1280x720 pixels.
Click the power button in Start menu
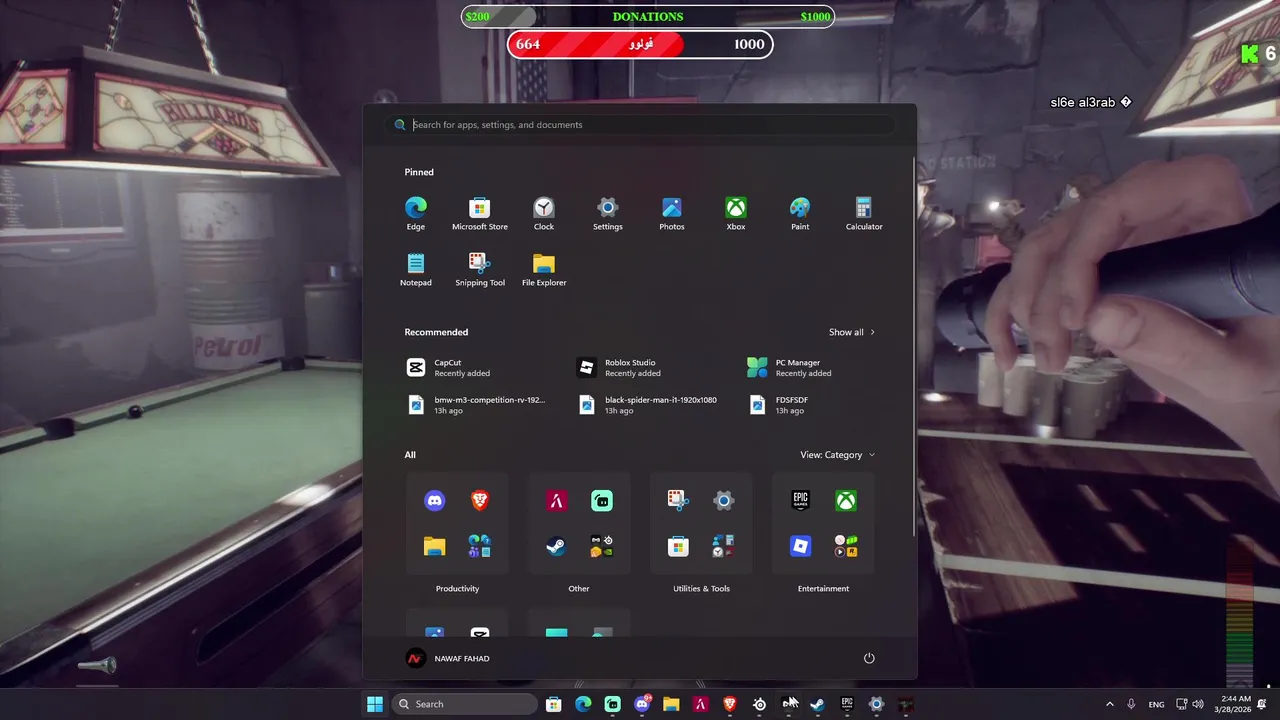869,658
